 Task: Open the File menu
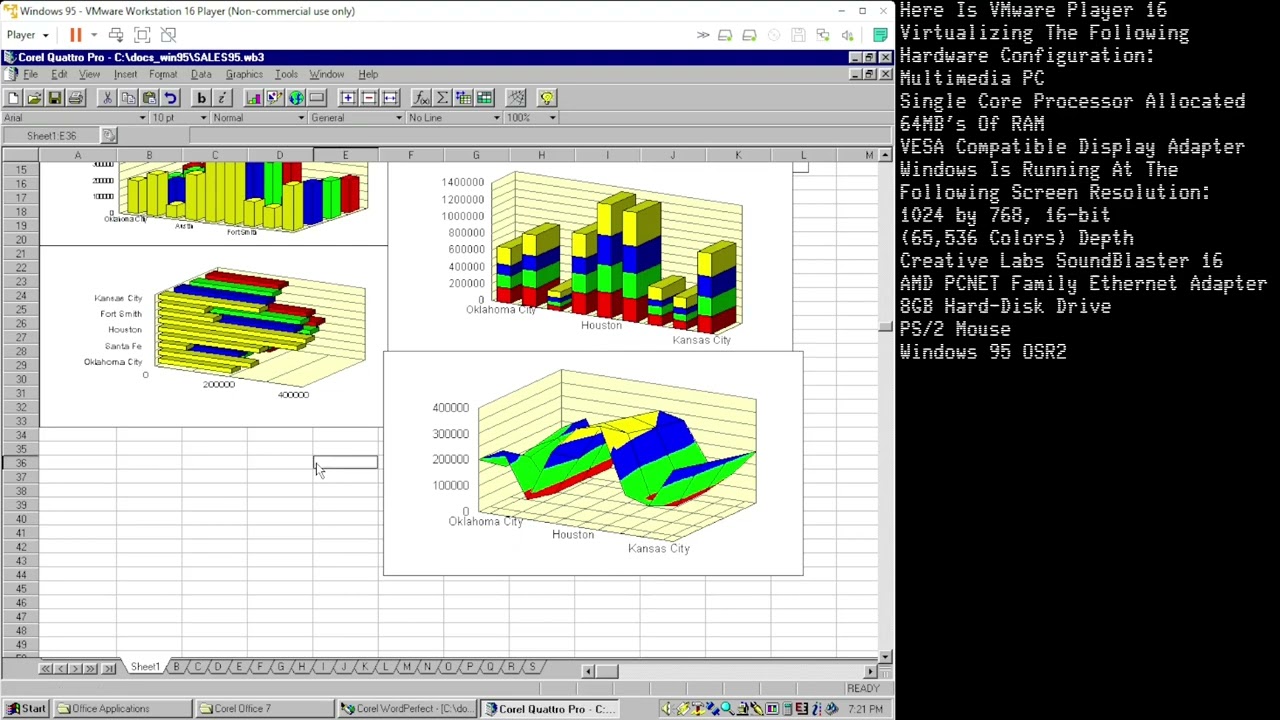click(x=31, y=75)
